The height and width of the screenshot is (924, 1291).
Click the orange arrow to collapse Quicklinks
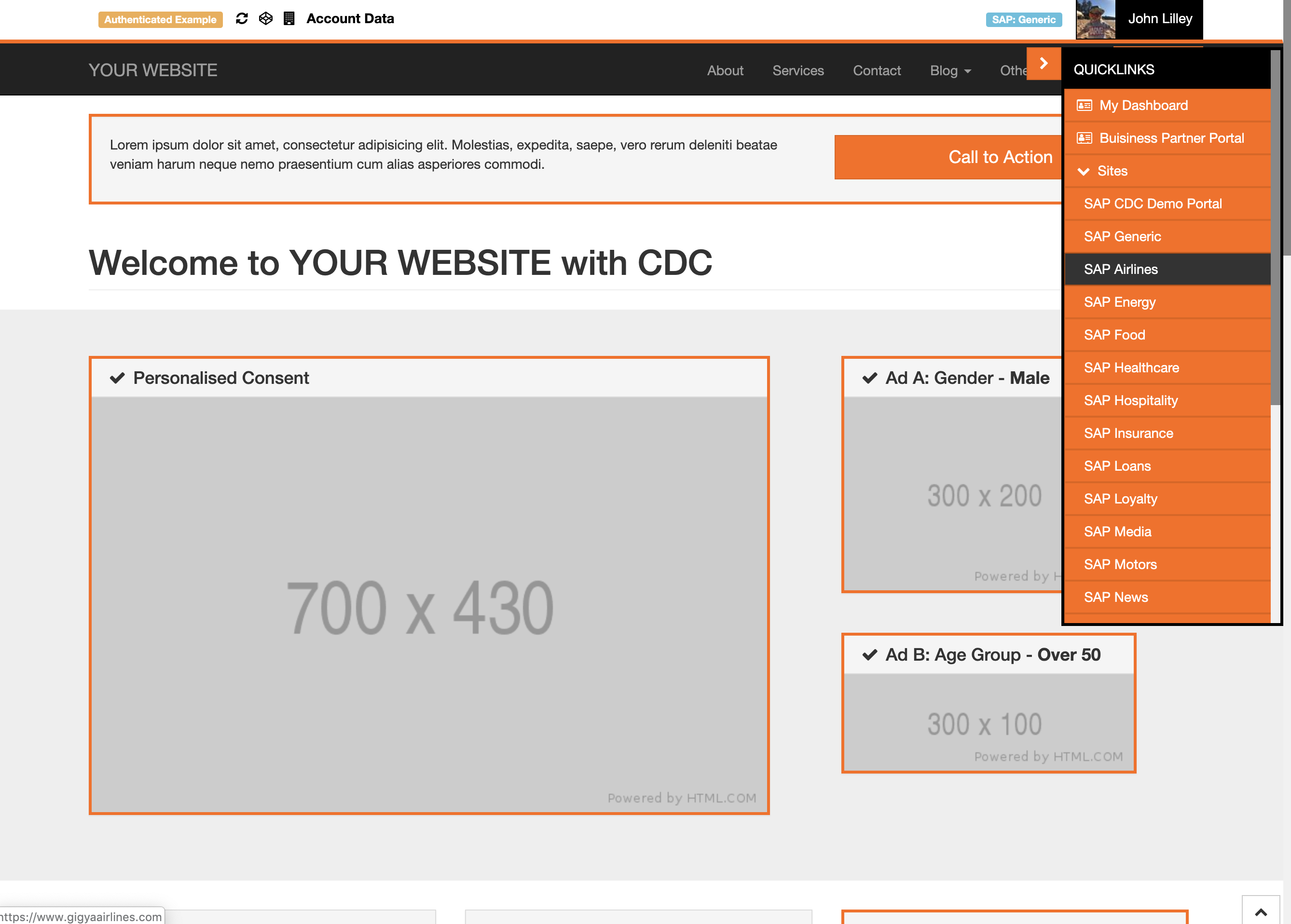1044,63
